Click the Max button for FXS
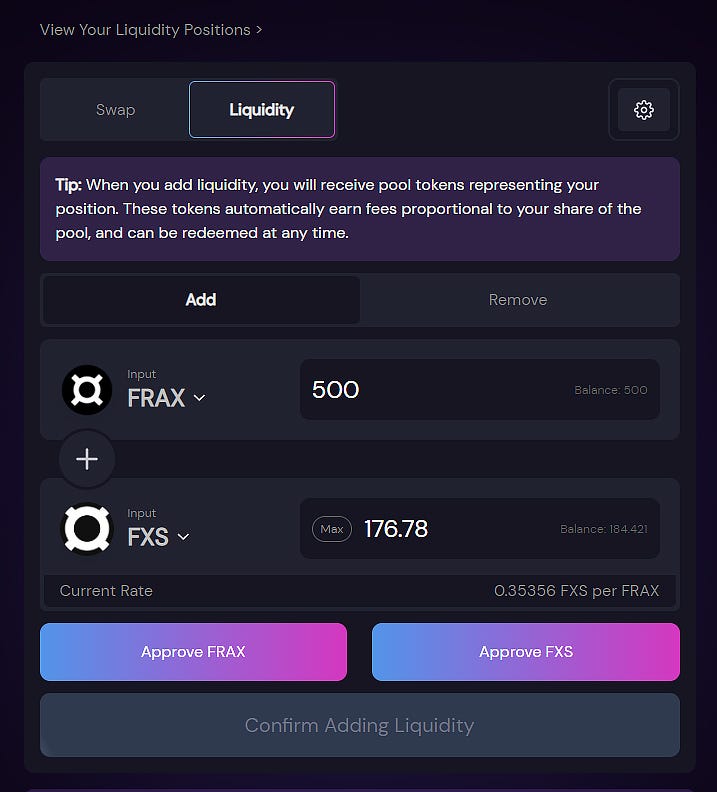This screenshot has width=717, height=792. tap(332, 529)
